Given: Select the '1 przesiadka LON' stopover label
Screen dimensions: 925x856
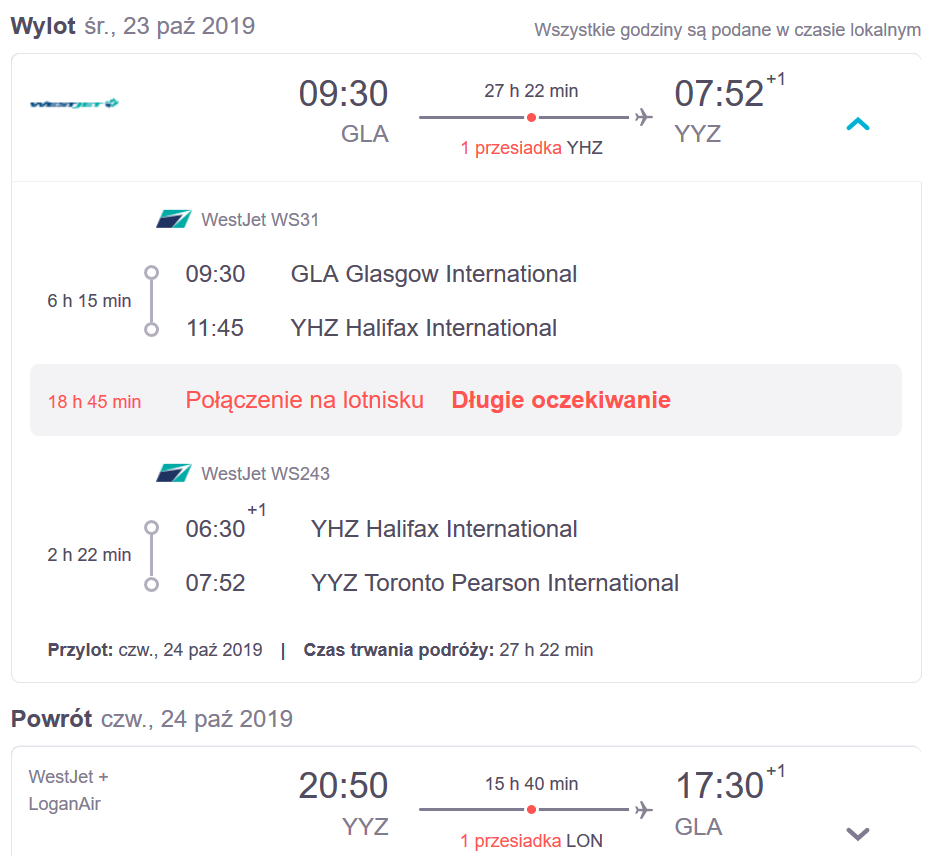Looking at the screenshot, I should (532, 840).
